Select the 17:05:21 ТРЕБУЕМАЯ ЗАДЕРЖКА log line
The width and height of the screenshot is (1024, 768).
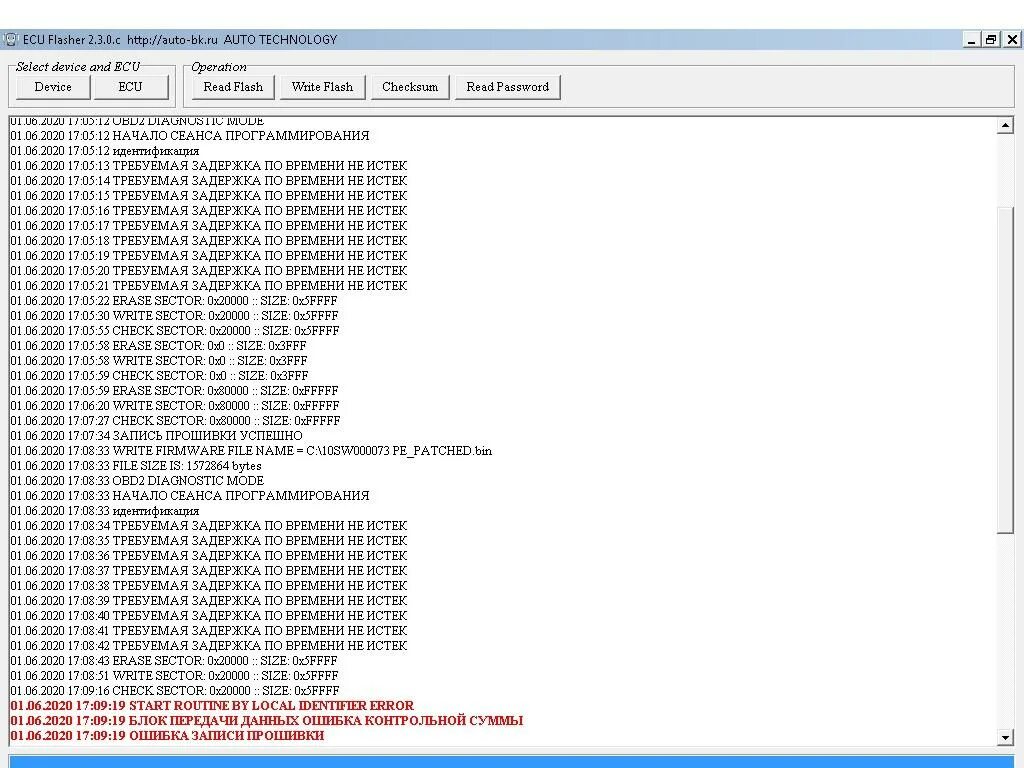point(209,286)
